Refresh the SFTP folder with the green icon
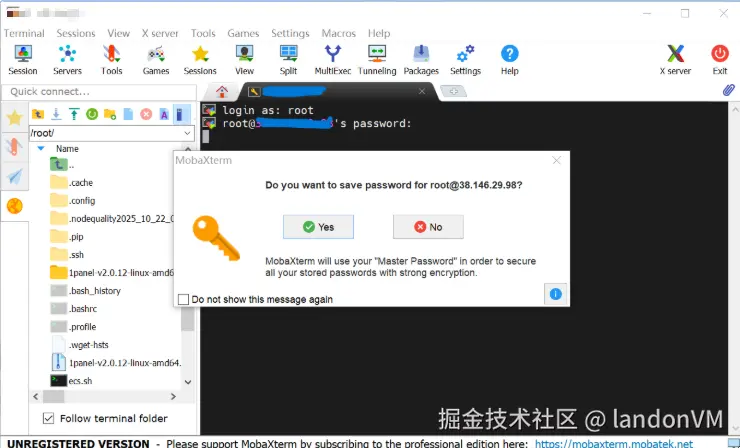The width and height of the screenshot is (740, 448). [92, 114]
